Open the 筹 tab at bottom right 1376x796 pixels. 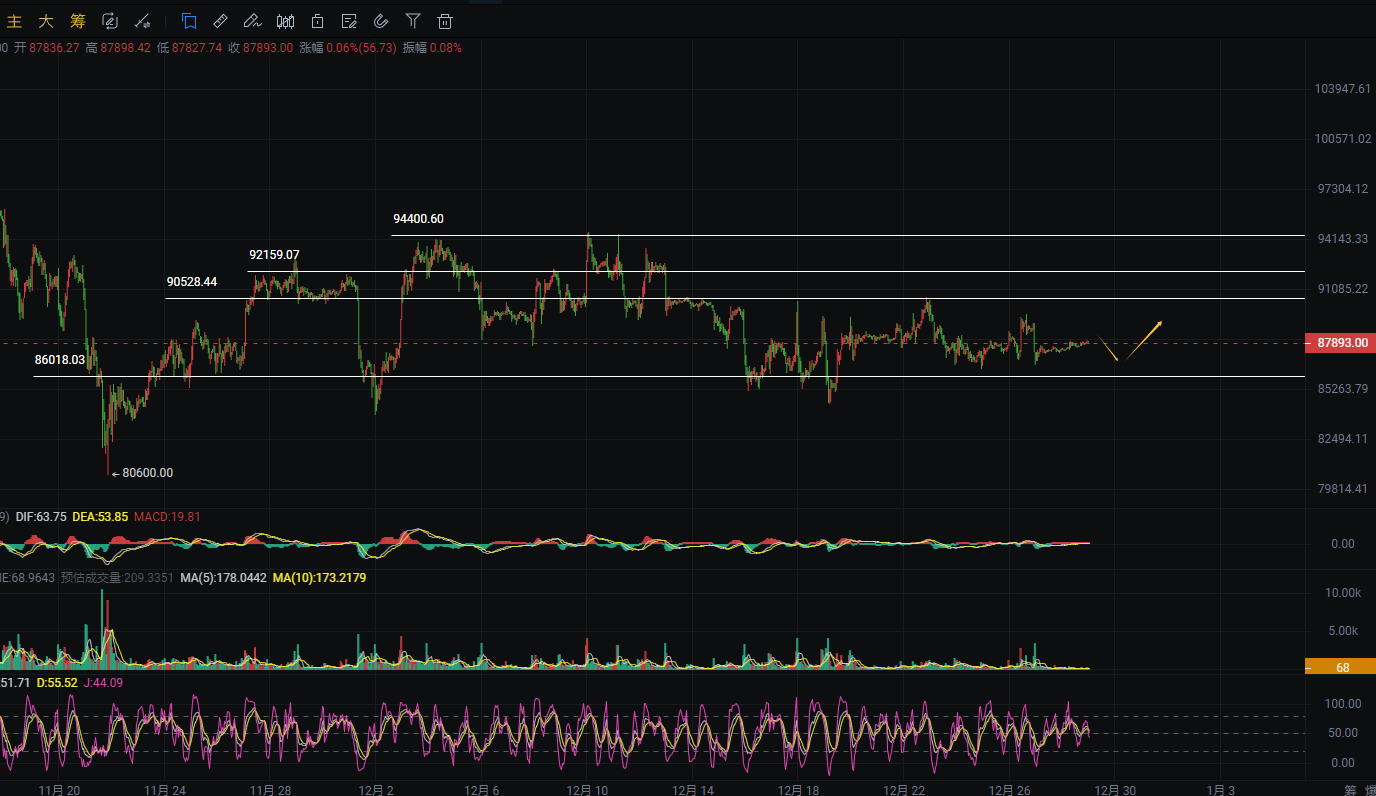click(x=1350, y=789)
